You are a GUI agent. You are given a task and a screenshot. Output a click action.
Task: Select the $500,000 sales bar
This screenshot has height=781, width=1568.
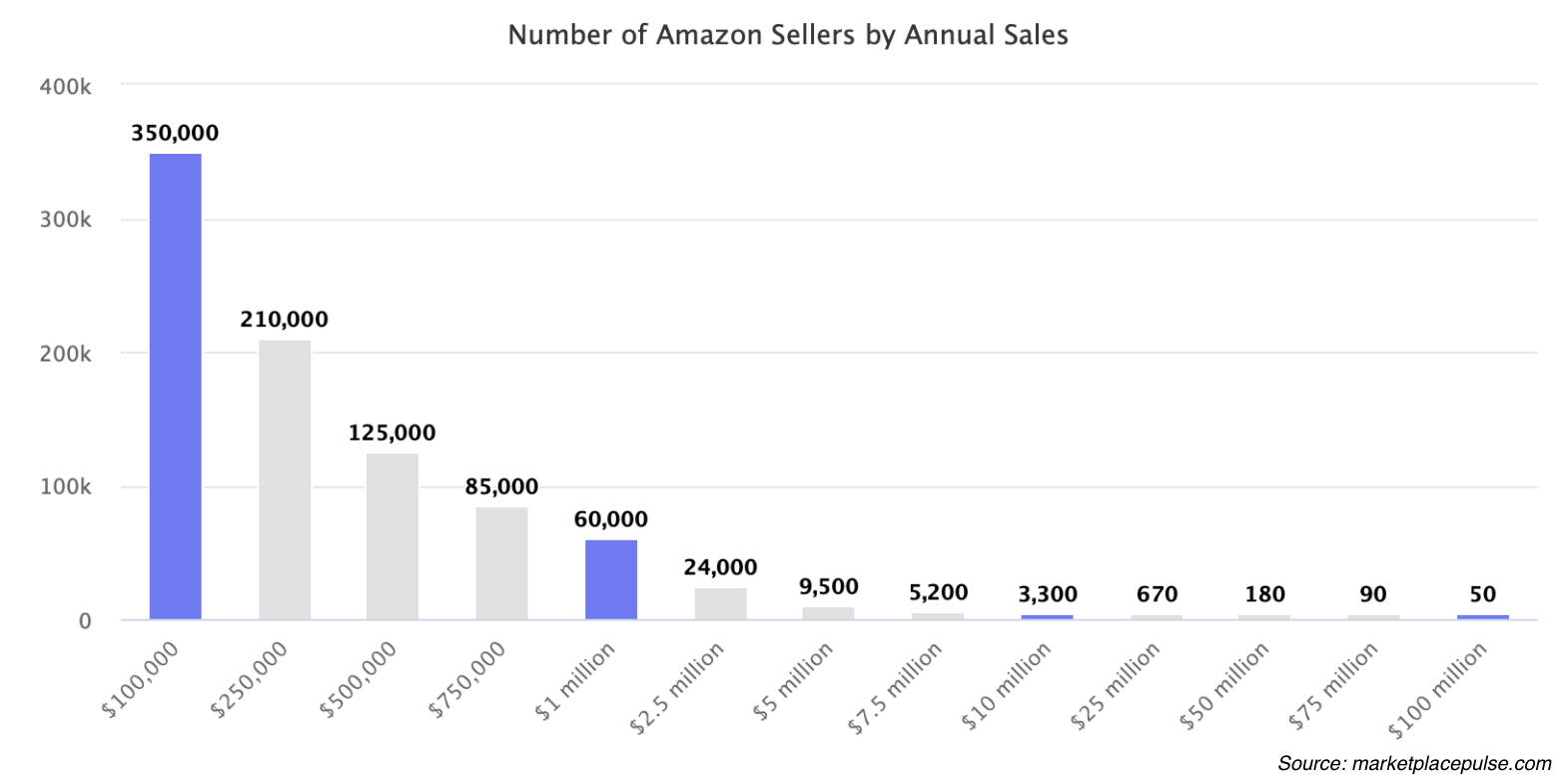pyautogui.click(x=392, y=536)
